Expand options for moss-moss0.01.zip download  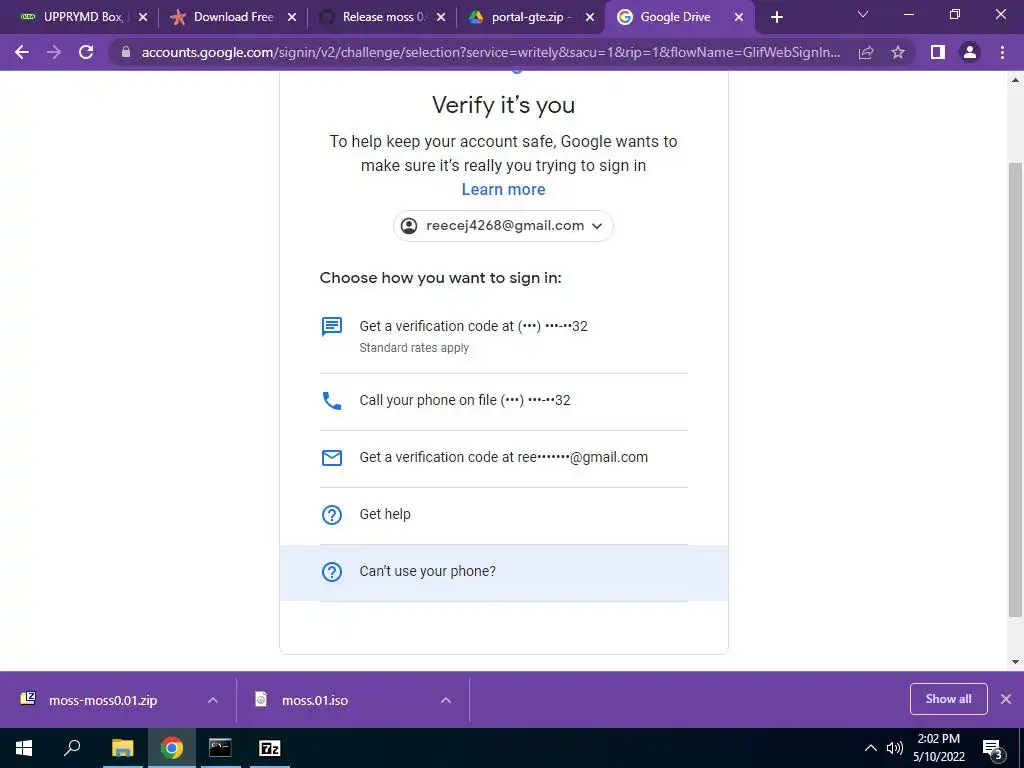(213, 700)
